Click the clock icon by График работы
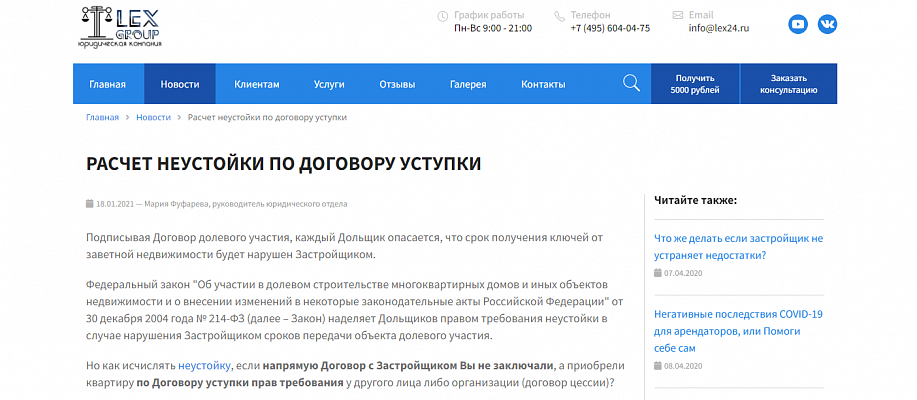 (x=443, y=16)
